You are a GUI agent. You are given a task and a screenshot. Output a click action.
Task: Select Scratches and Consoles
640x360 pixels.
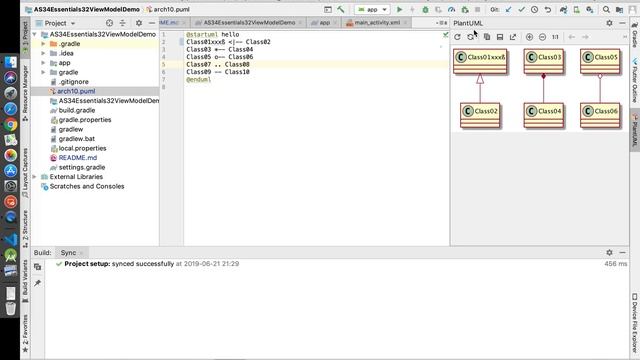87,187
